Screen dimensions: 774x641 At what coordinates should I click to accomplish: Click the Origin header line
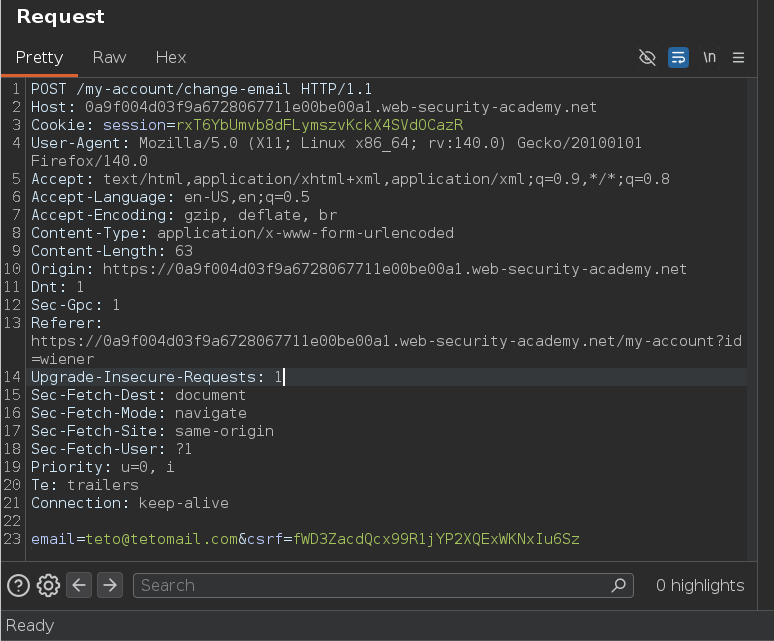359,269
